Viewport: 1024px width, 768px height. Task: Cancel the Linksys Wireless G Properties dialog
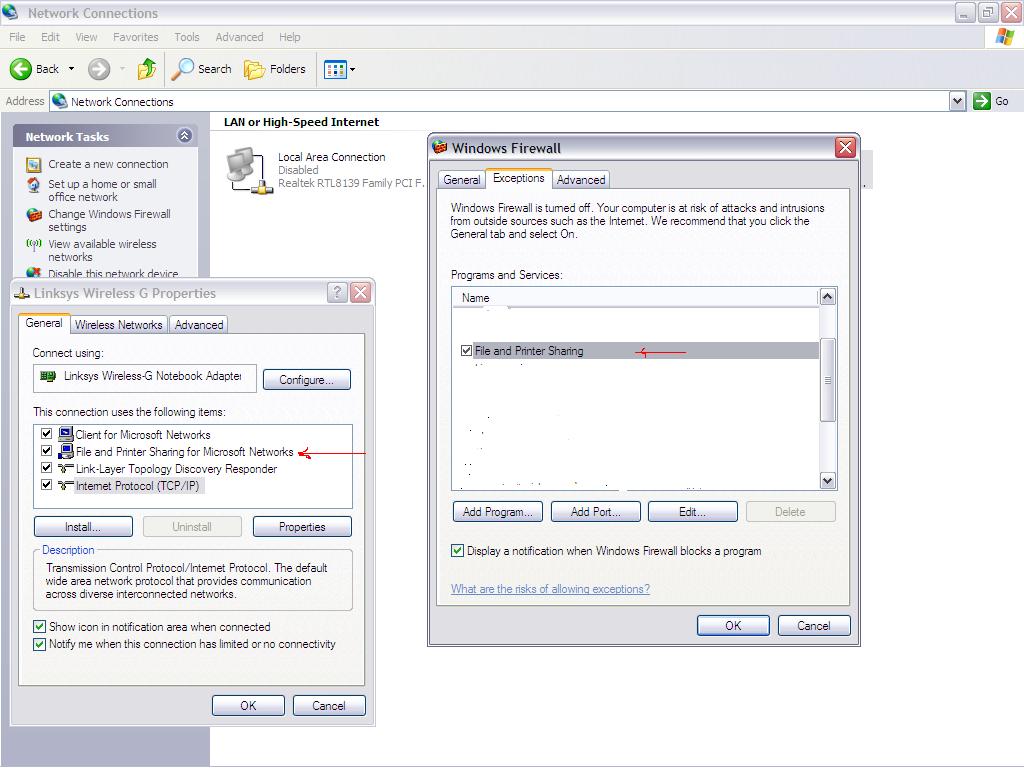(329, 705)
